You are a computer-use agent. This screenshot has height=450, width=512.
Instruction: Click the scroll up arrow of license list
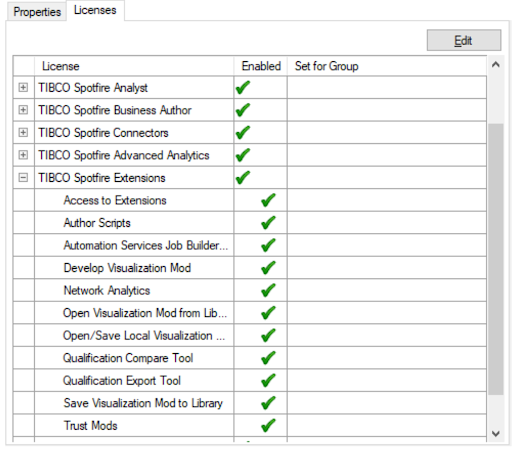(x=495, y=65)
